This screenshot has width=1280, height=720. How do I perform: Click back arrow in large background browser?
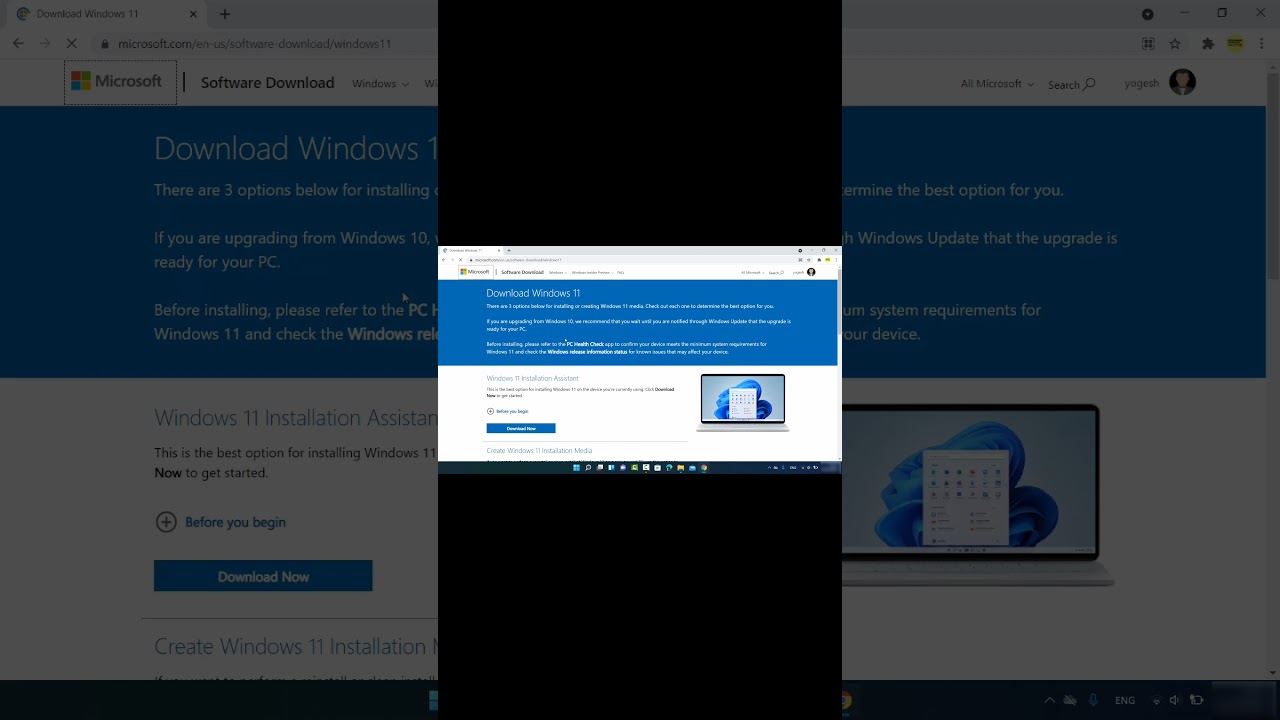(18, 44)
